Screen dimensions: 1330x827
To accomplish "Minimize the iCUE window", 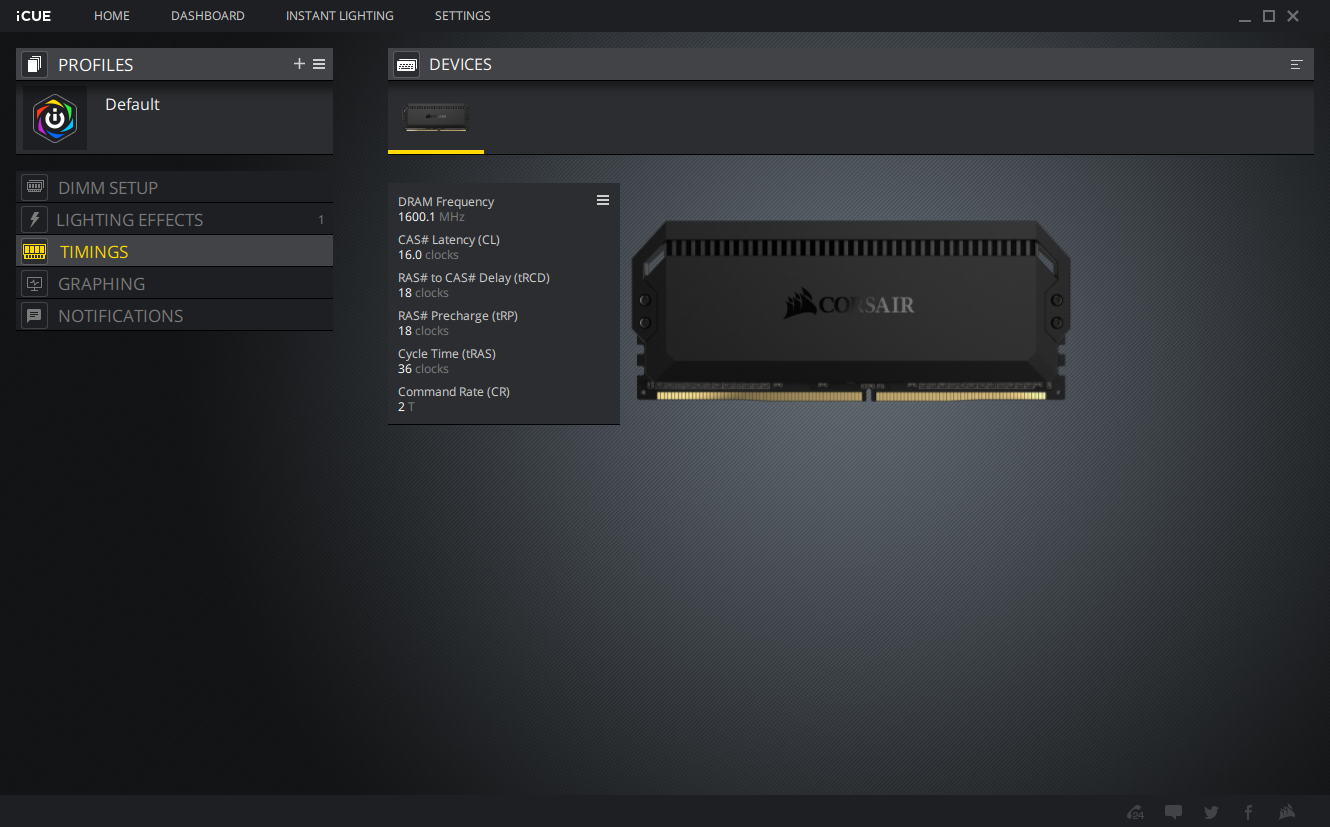I will click(x=1244, y=17).
